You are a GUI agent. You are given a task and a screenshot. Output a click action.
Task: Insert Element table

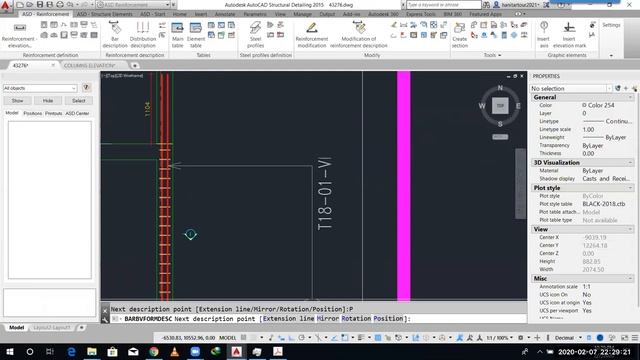tap(196, 35)
